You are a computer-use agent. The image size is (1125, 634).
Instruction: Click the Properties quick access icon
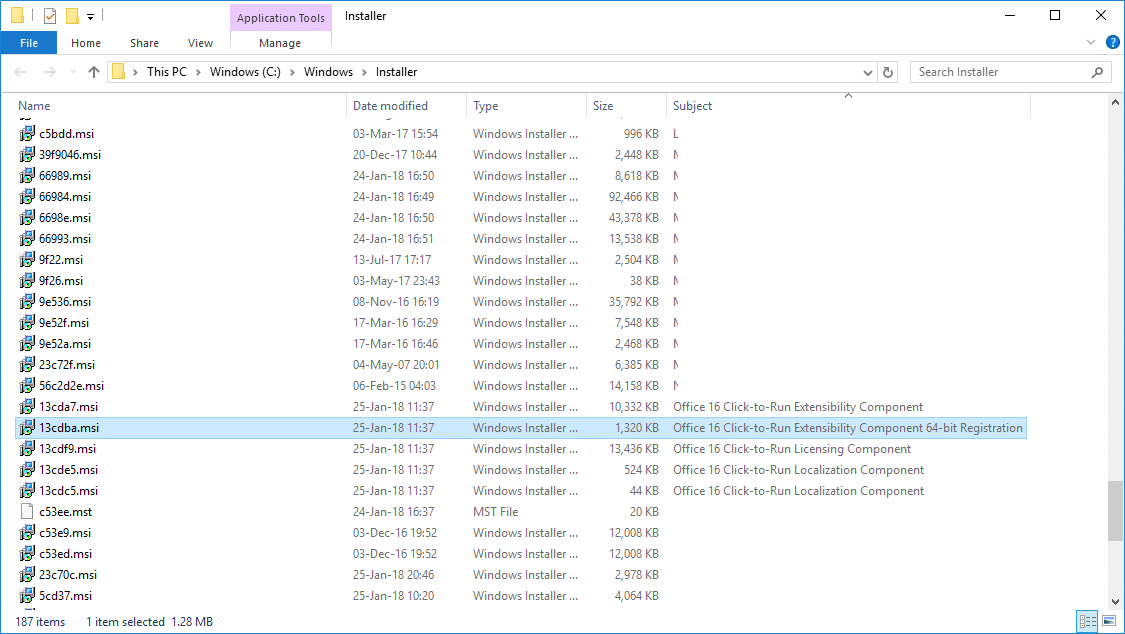click(50, 16)
